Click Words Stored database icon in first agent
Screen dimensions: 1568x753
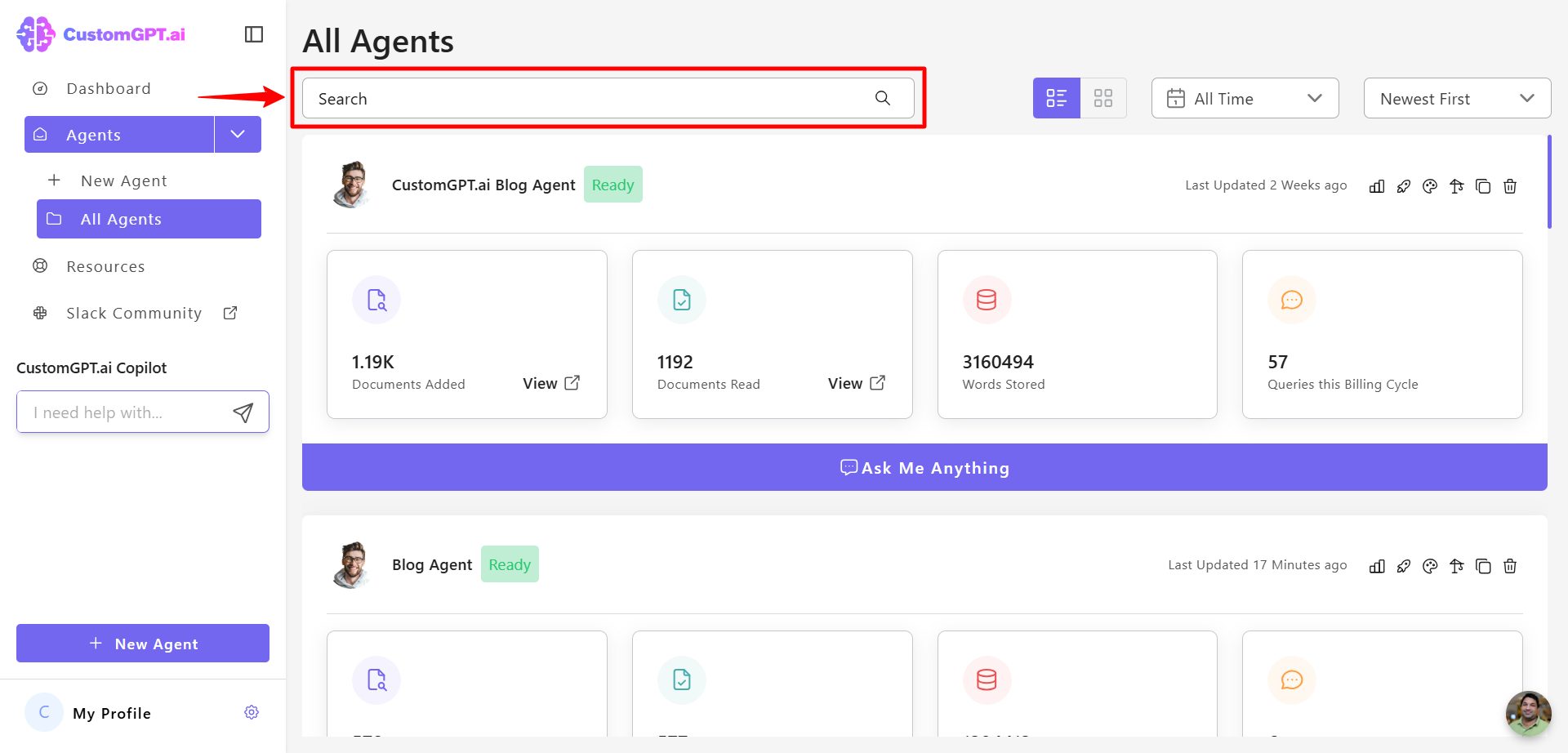click(x=987, y=300)
